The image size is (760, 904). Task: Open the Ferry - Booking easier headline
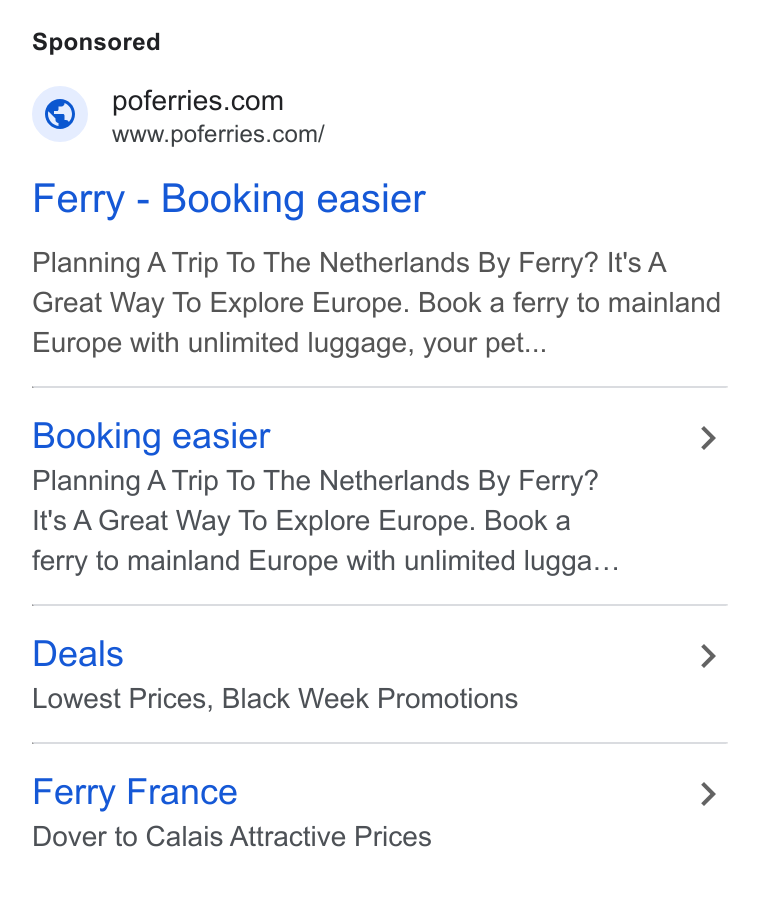[x=229, y=199]
